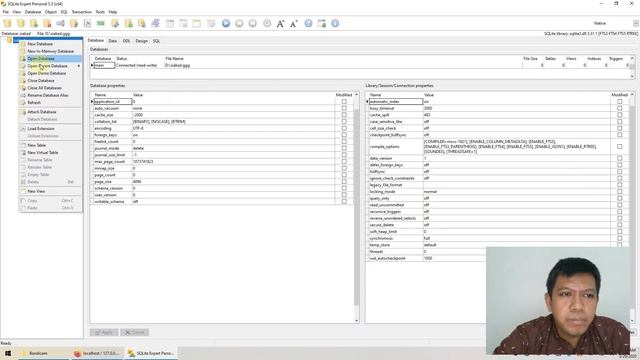Click the Cancel button

tap(135, 332)
